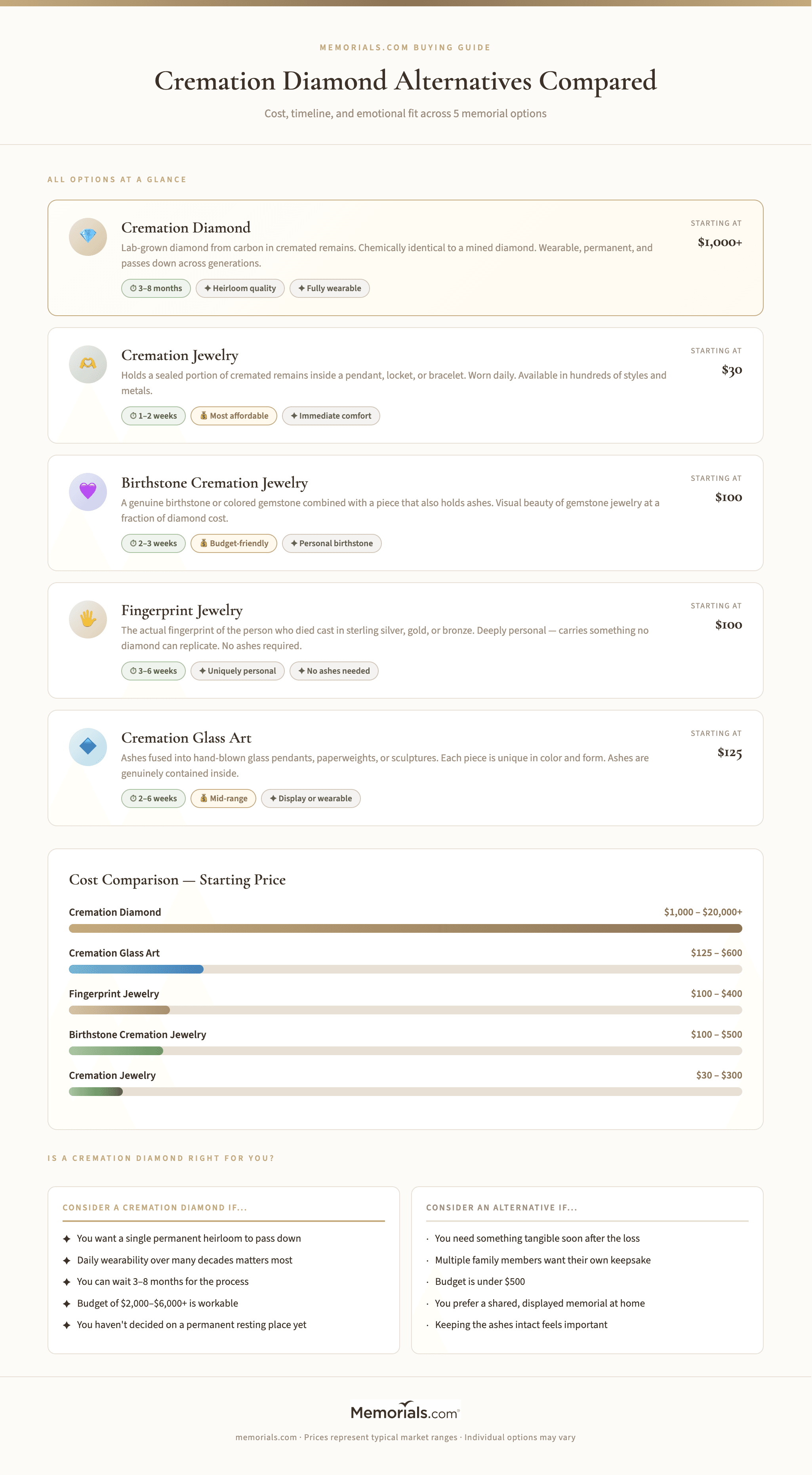This screenshot has height=1475, width=812.
Task: Toggle the Budget-friendly filter chip
Action: point(234,543)
